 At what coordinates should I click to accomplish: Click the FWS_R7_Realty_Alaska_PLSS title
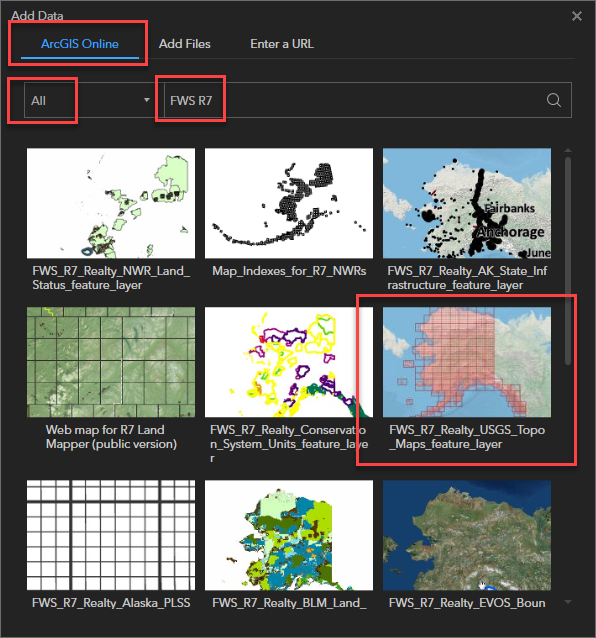click(x=111, y=603)
